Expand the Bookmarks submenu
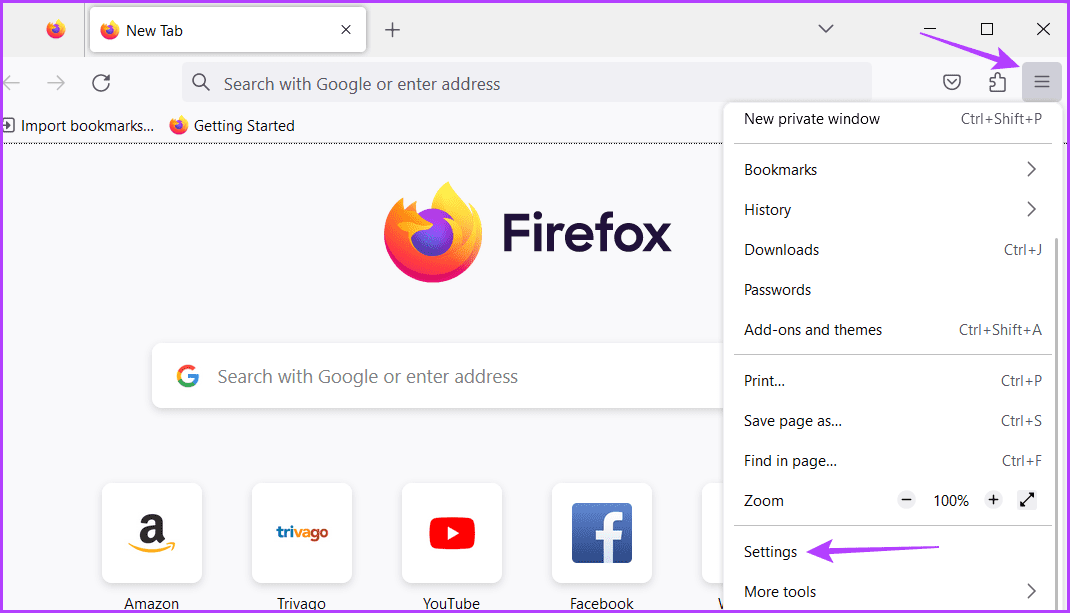The image size is (1070, 613). point(1031,170)
